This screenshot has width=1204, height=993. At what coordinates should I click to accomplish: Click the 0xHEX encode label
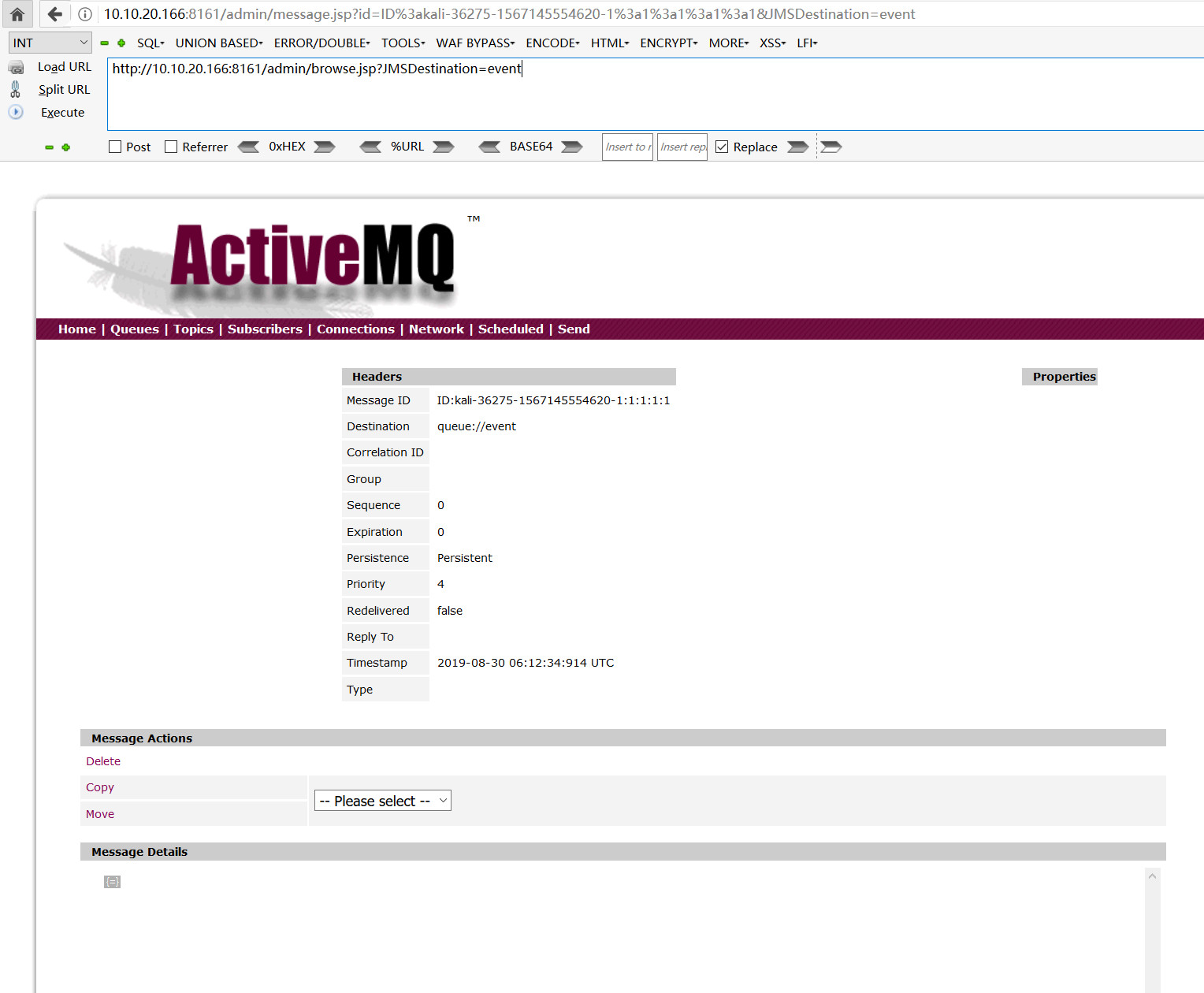(x=287, y=147)
